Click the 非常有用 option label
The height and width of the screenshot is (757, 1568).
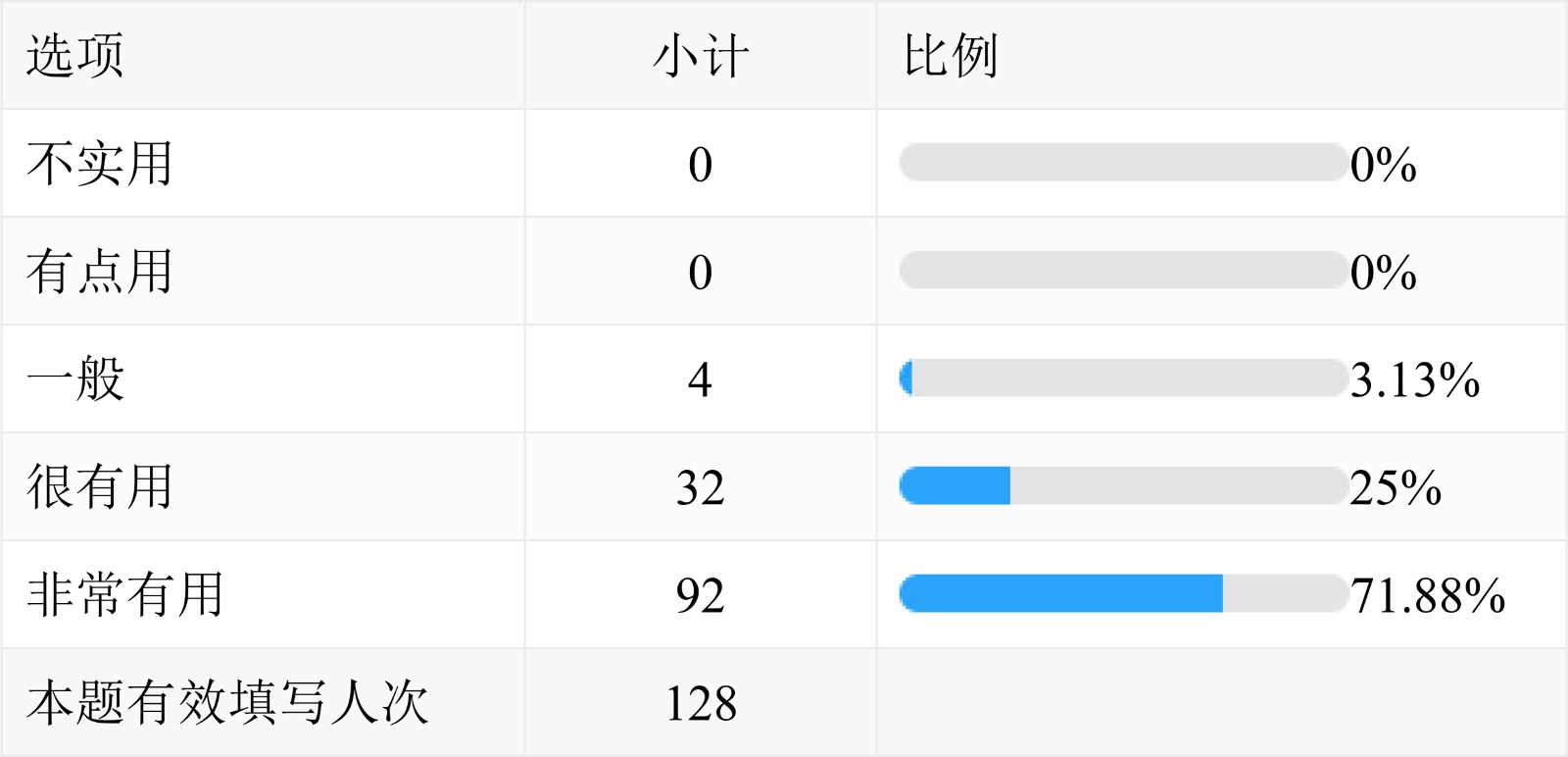tap(124, 595)
